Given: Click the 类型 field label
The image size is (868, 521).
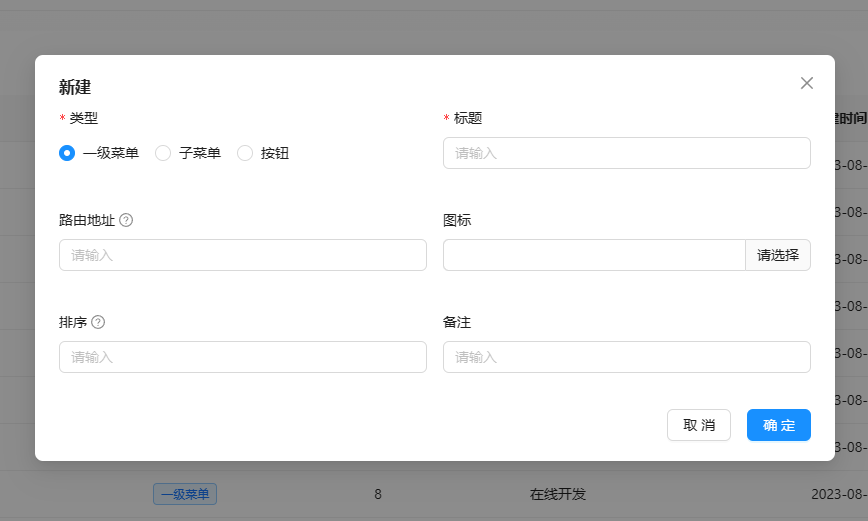Looking at the screenshot, I should click(x=84, y=118).
